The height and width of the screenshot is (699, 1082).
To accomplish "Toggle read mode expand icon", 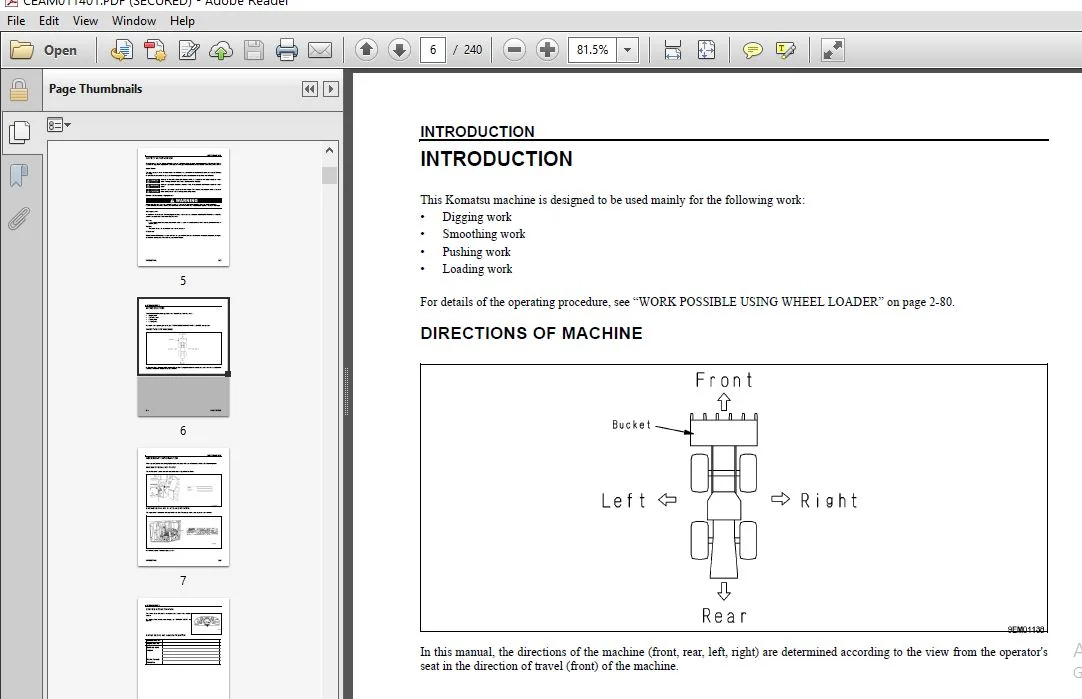I will (x=832, y=50).
